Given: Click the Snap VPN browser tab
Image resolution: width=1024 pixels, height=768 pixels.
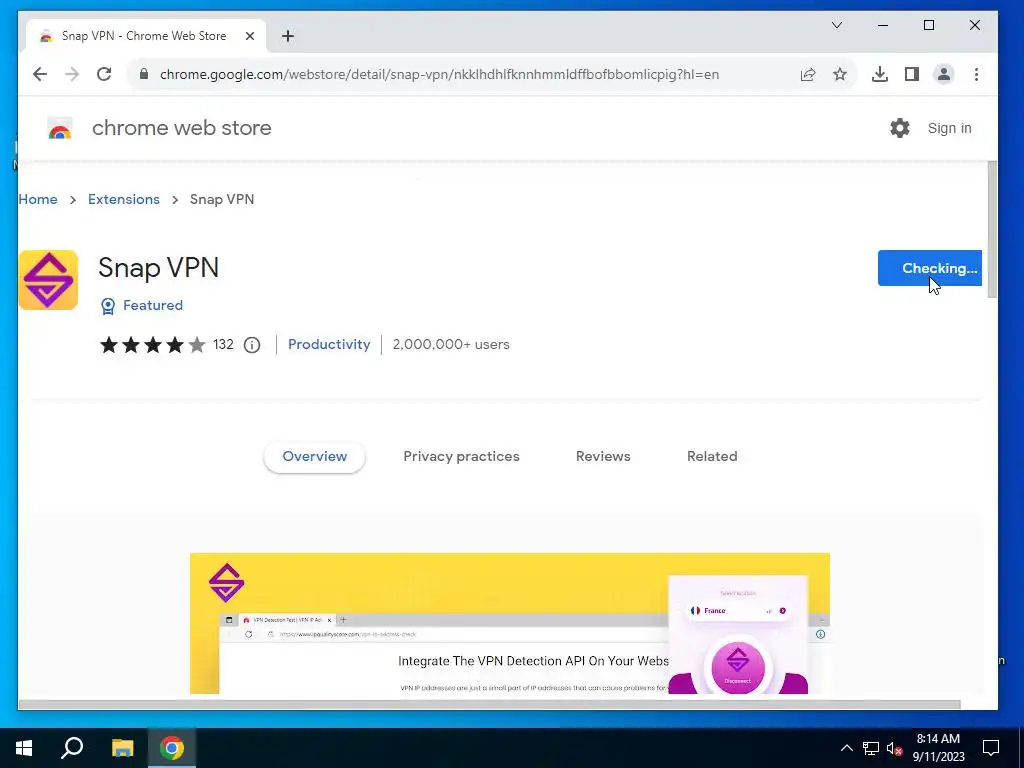Looking at the screenshot, I should [146, 37].
